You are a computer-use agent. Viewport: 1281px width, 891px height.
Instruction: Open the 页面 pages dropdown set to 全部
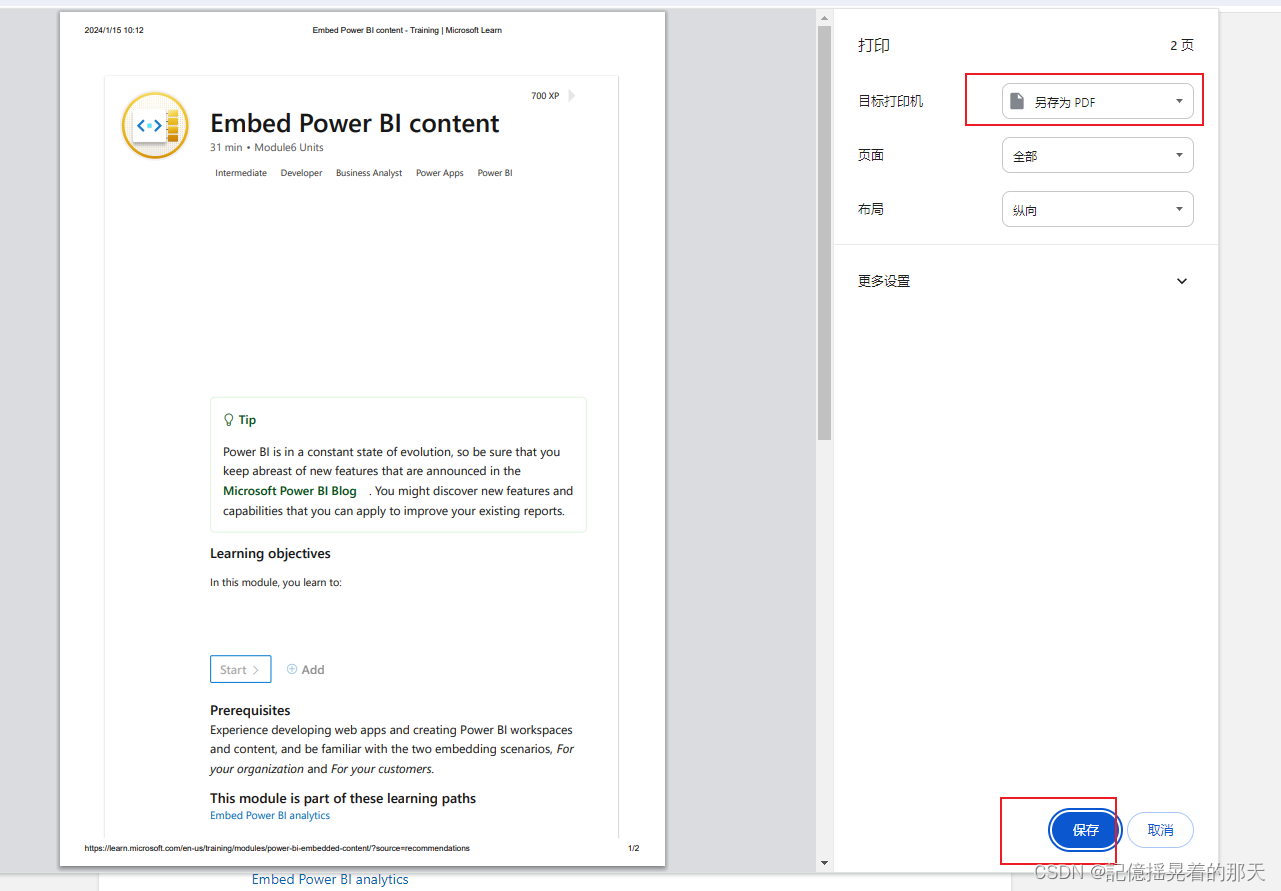[1097, 155]
